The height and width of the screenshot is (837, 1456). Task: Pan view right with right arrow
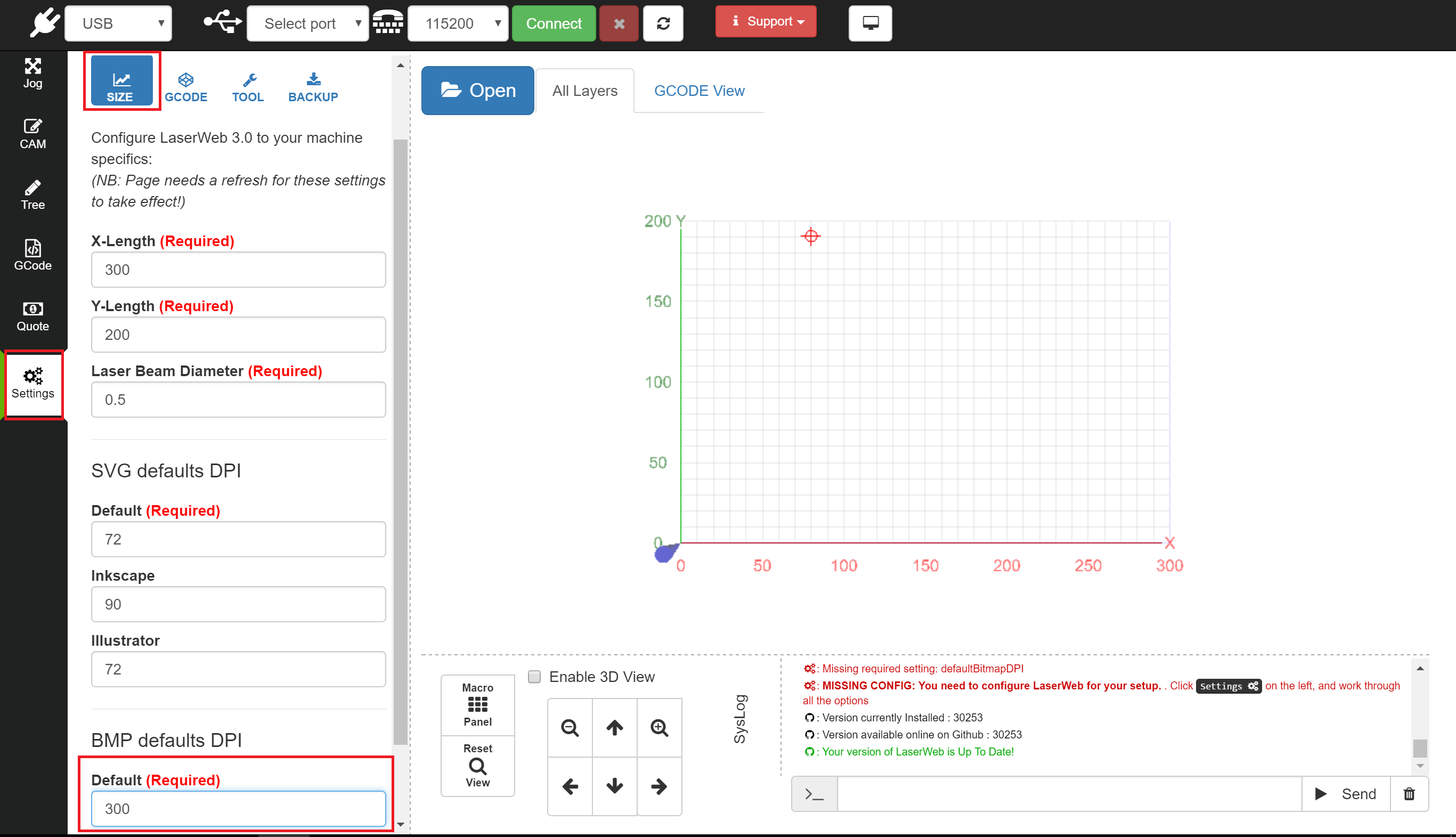tap(660, 786)
